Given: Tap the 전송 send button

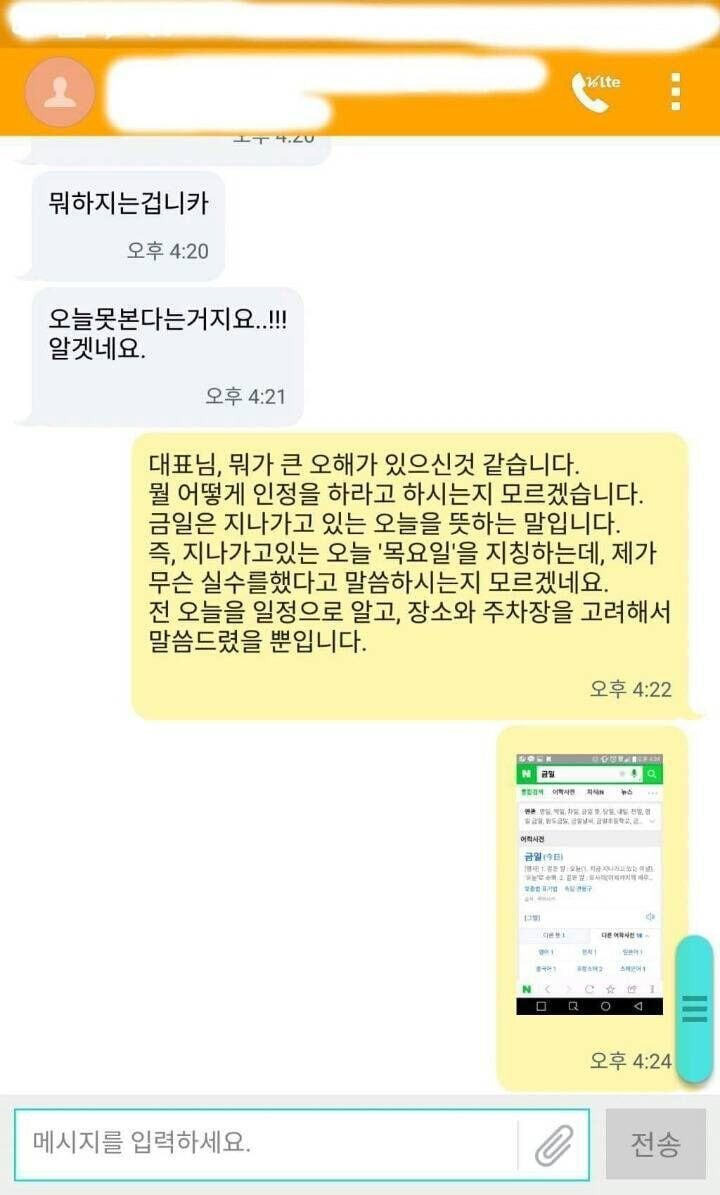Looking at the screenshot, I should click(655, 1144).
